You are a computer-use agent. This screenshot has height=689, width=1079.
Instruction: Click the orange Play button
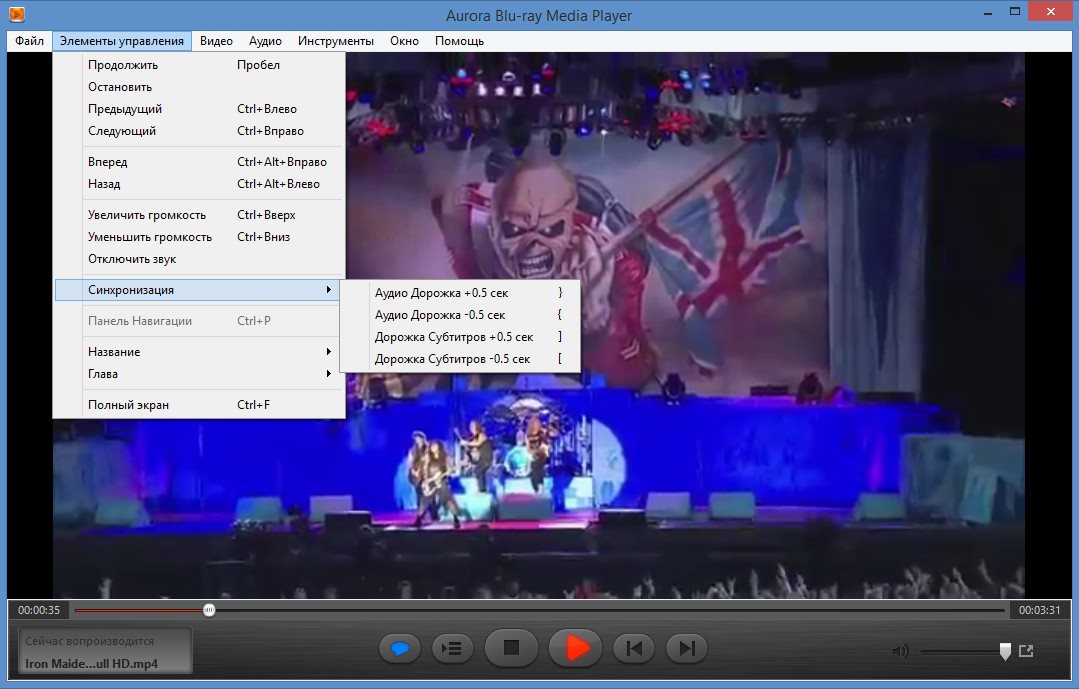point(575,648)
